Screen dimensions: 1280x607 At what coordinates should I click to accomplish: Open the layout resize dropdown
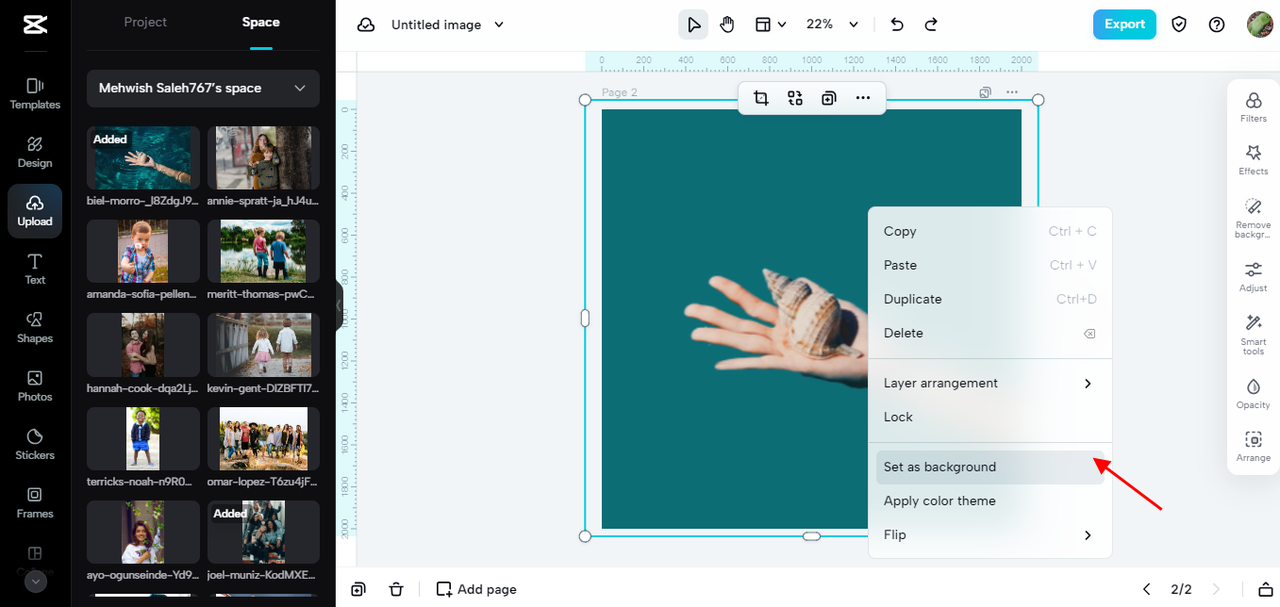[769, 25]
